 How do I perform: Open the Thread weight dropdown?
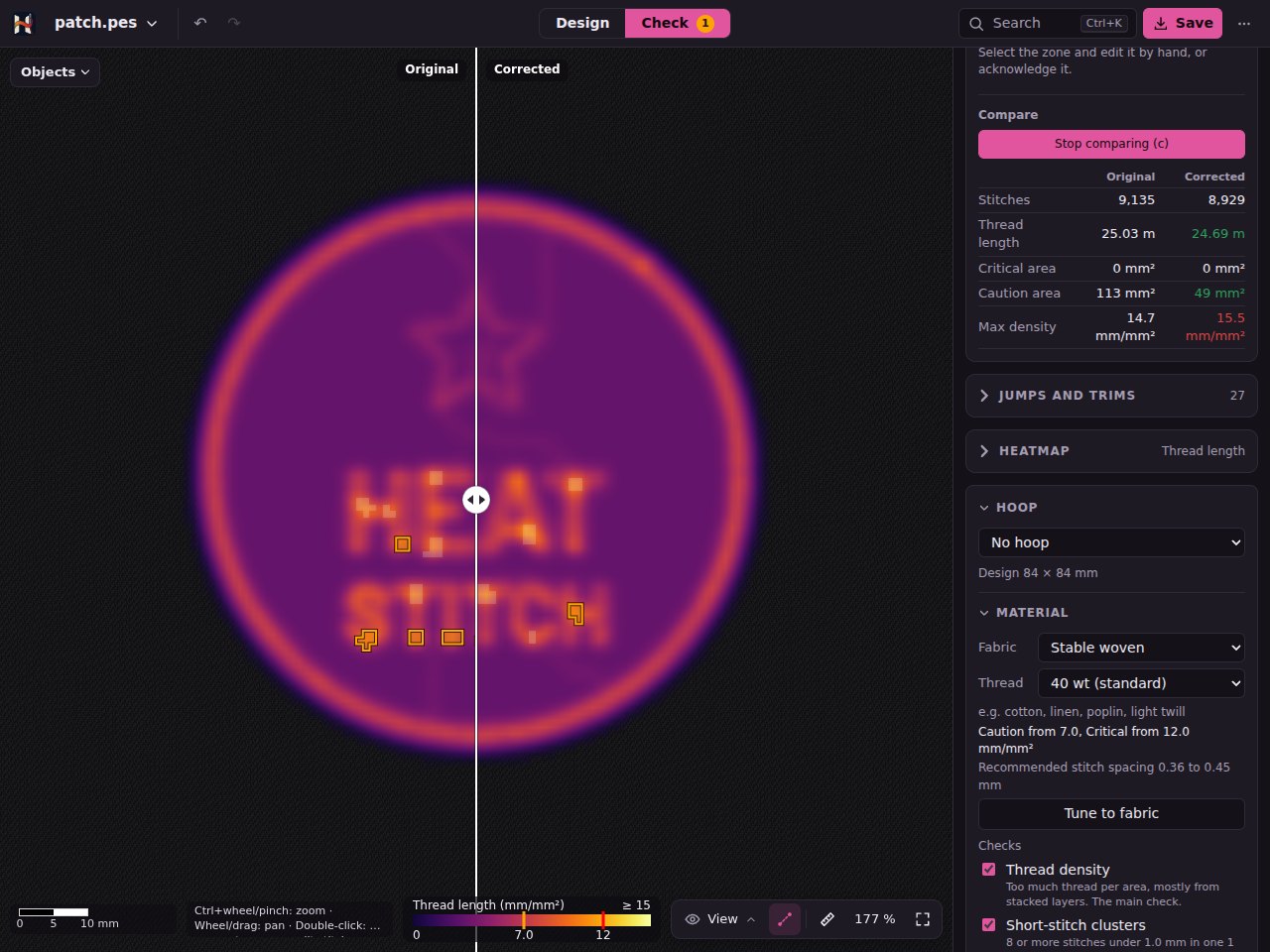click(x=1141, y=683)
